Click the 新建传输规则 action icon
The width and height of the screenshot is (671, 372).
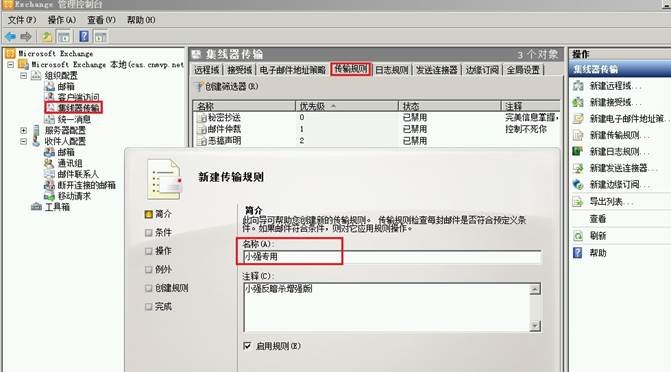coord(578,135)
